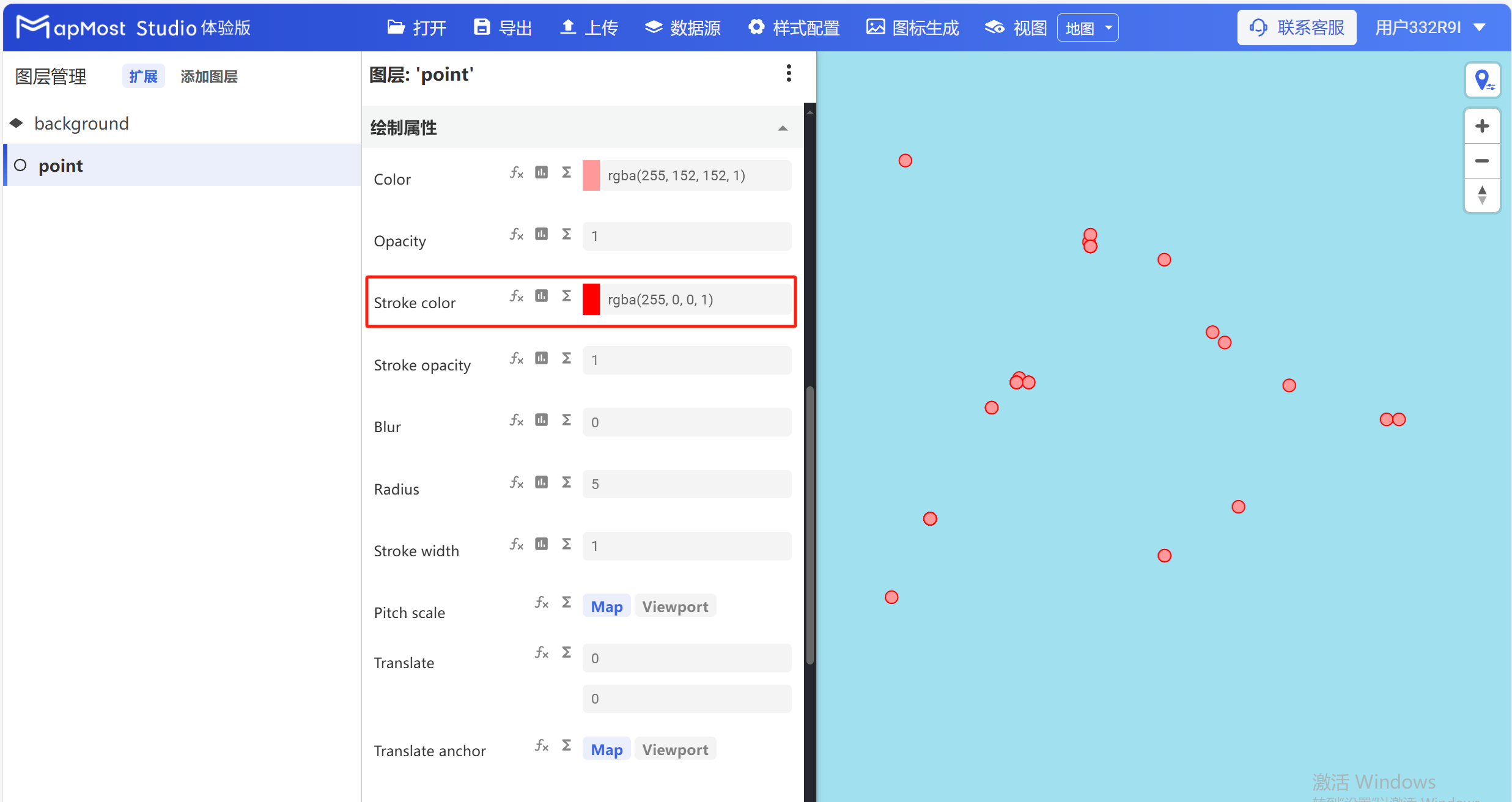
Task: Switch to the 添加图层 tab
Action: (208, 76)
